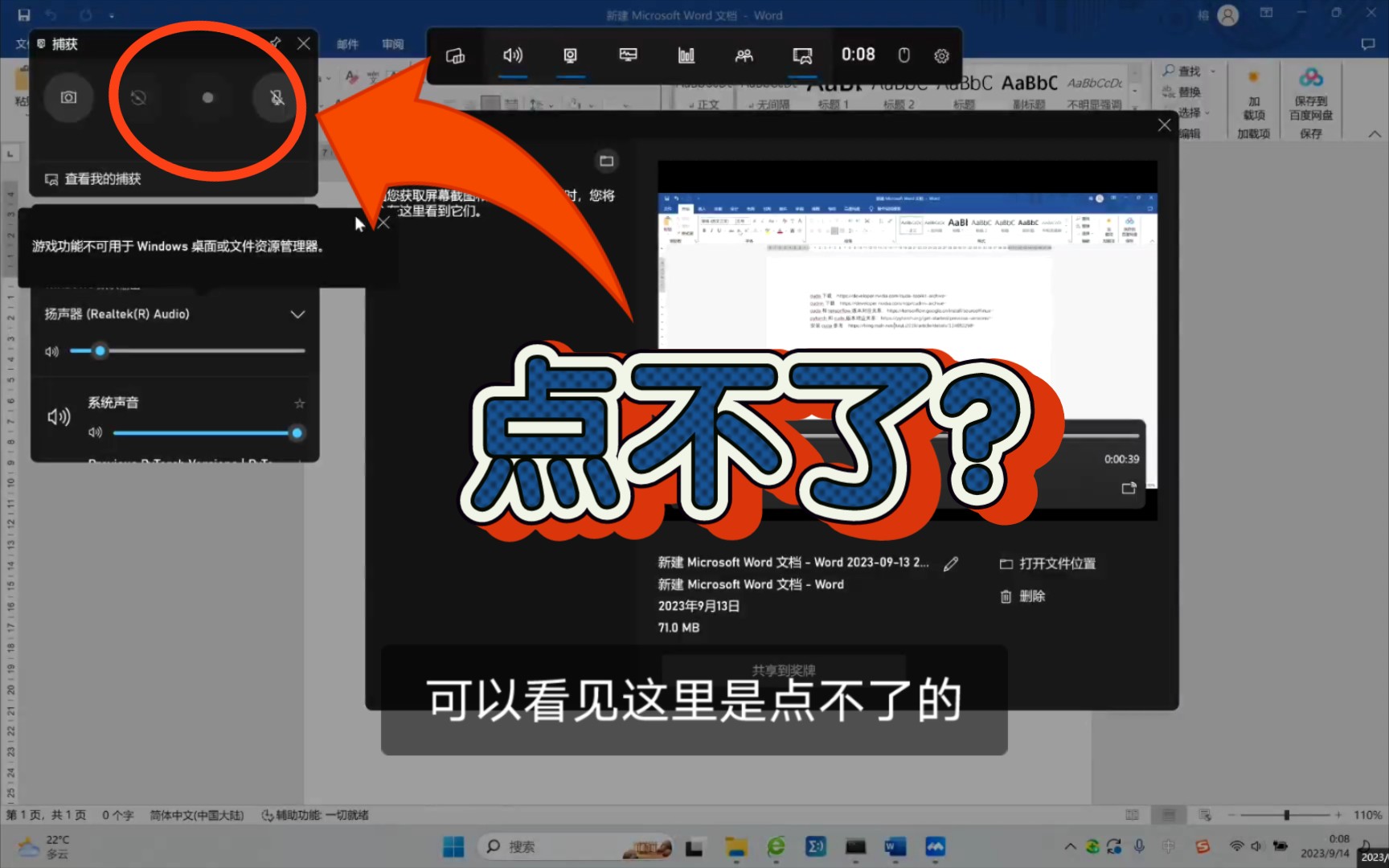Open the Performance widget bar-chart icon

pos(686,55)
